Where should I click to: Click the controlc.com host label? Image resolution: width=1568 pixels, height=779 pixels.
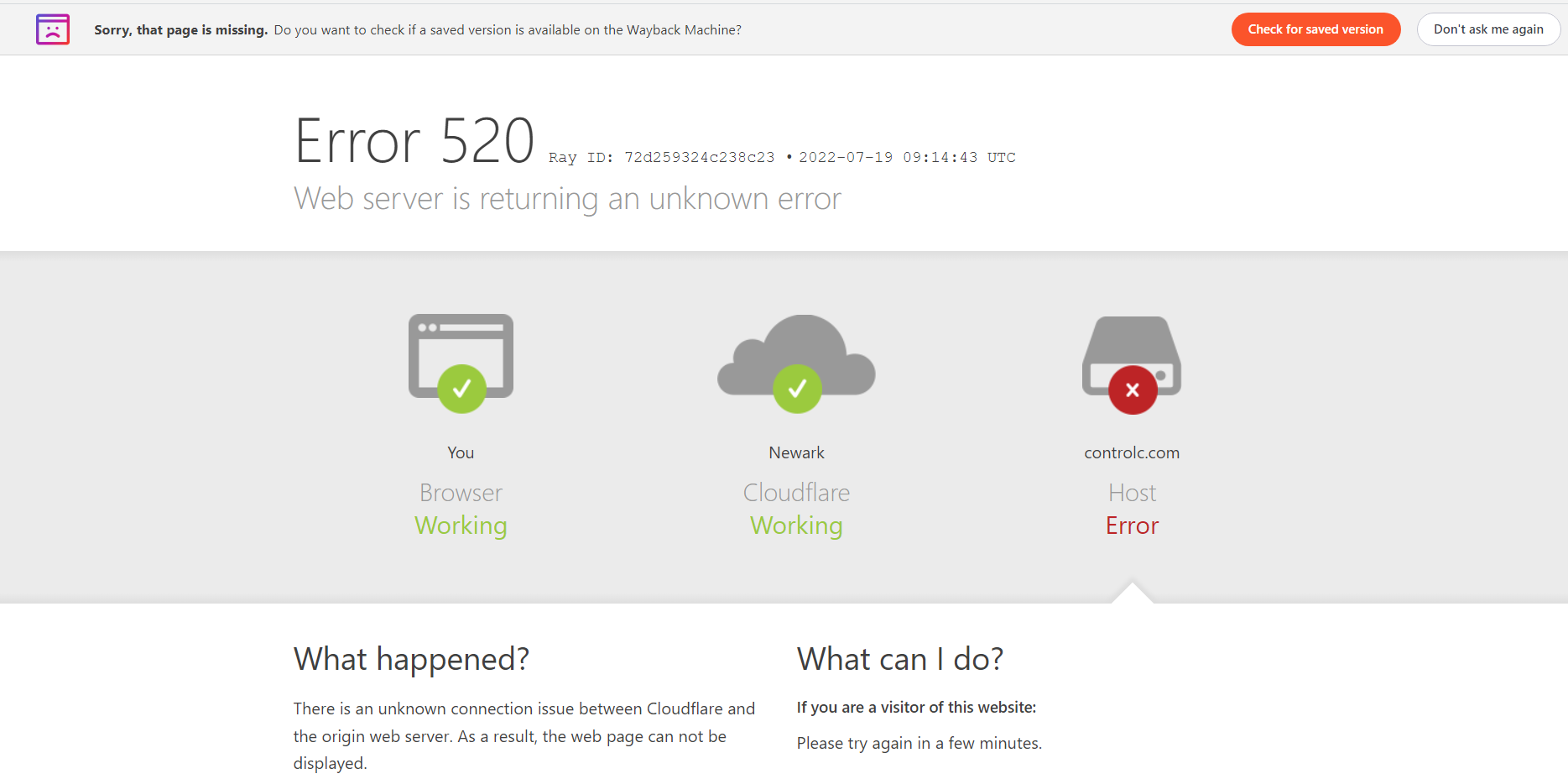coord(1132,452)
